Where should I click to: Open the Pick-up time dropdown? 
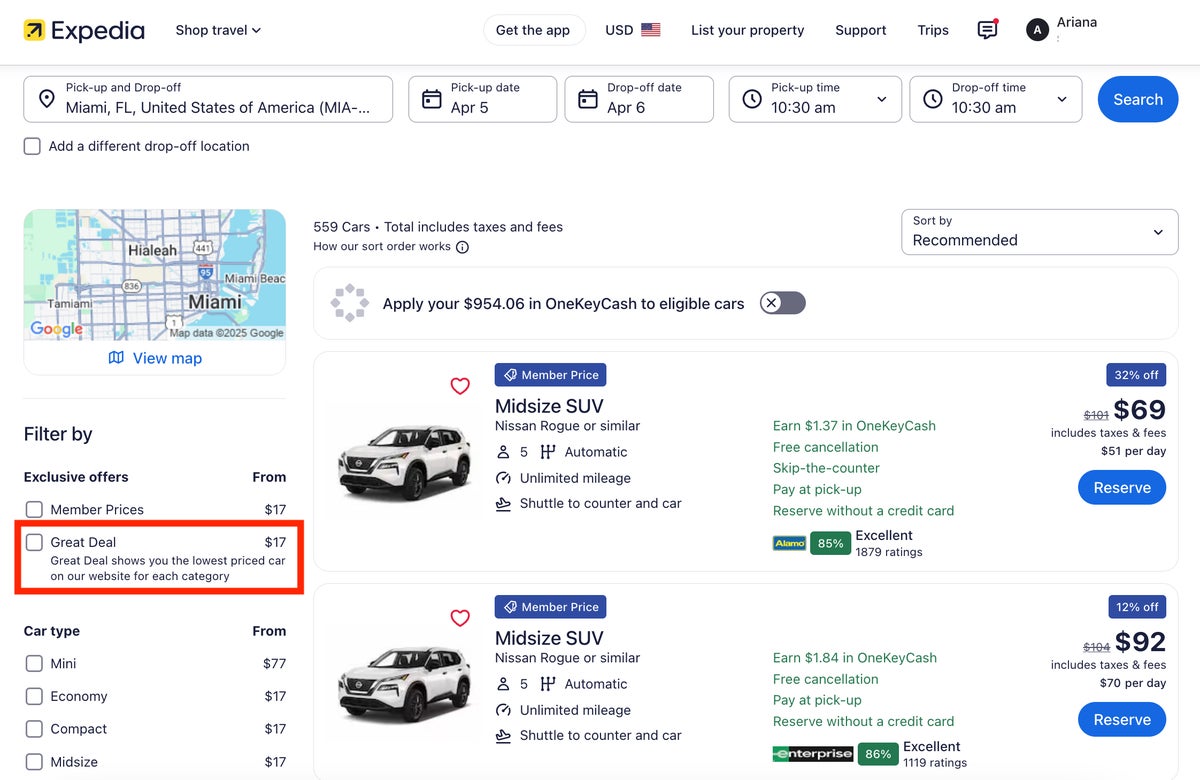pyautogui.click(x=815, y=99)
